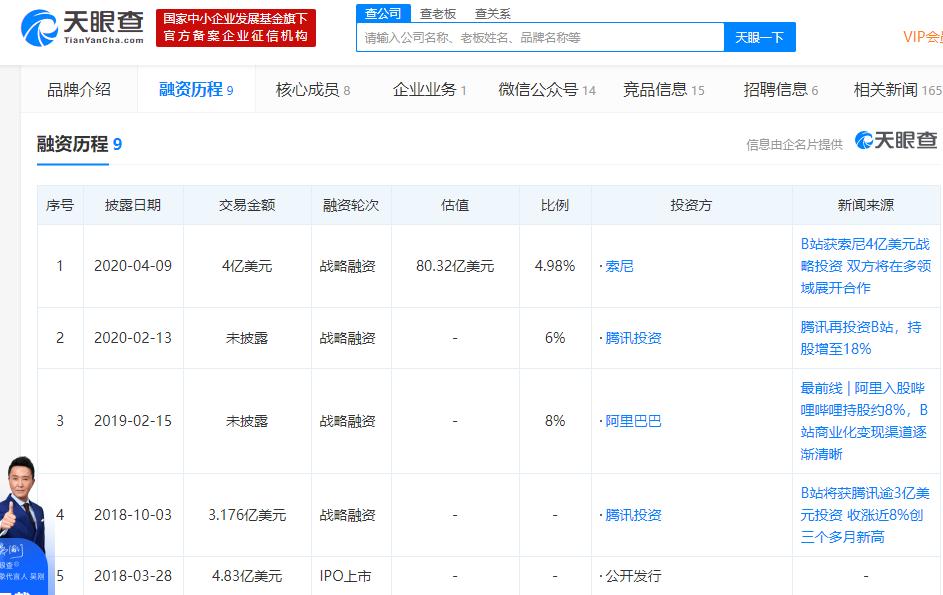
Task: Click the TianYanCha logo icon
Action: coord(40,27)
